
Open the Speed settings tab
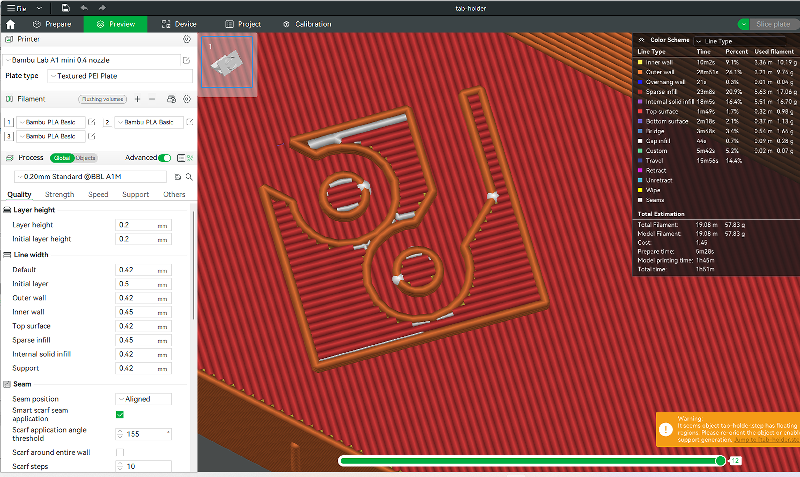pyautogui.click(x=98, y=194)
